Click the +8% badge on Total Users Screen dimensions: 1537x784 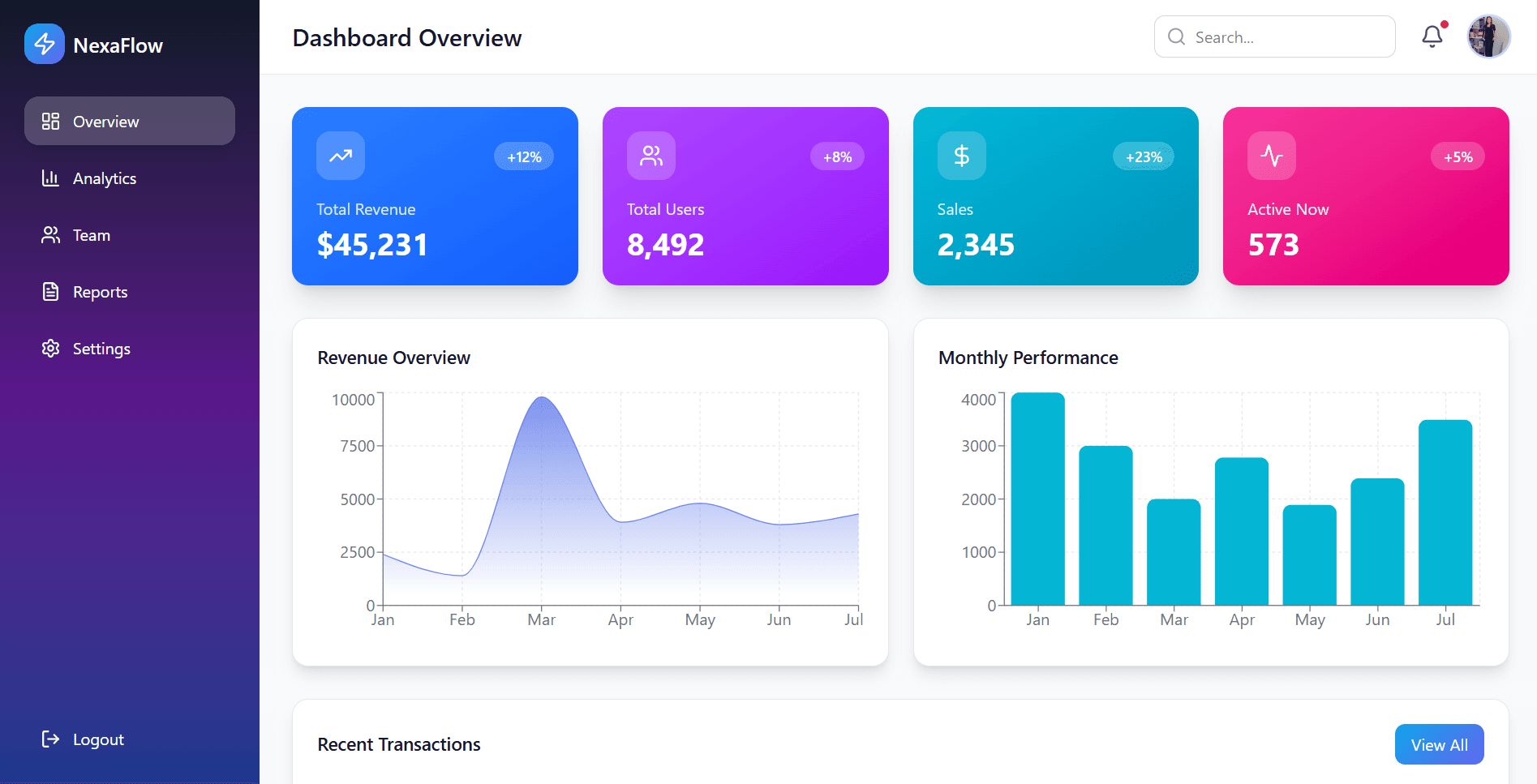pyautogui.click(x=837, y=156)
